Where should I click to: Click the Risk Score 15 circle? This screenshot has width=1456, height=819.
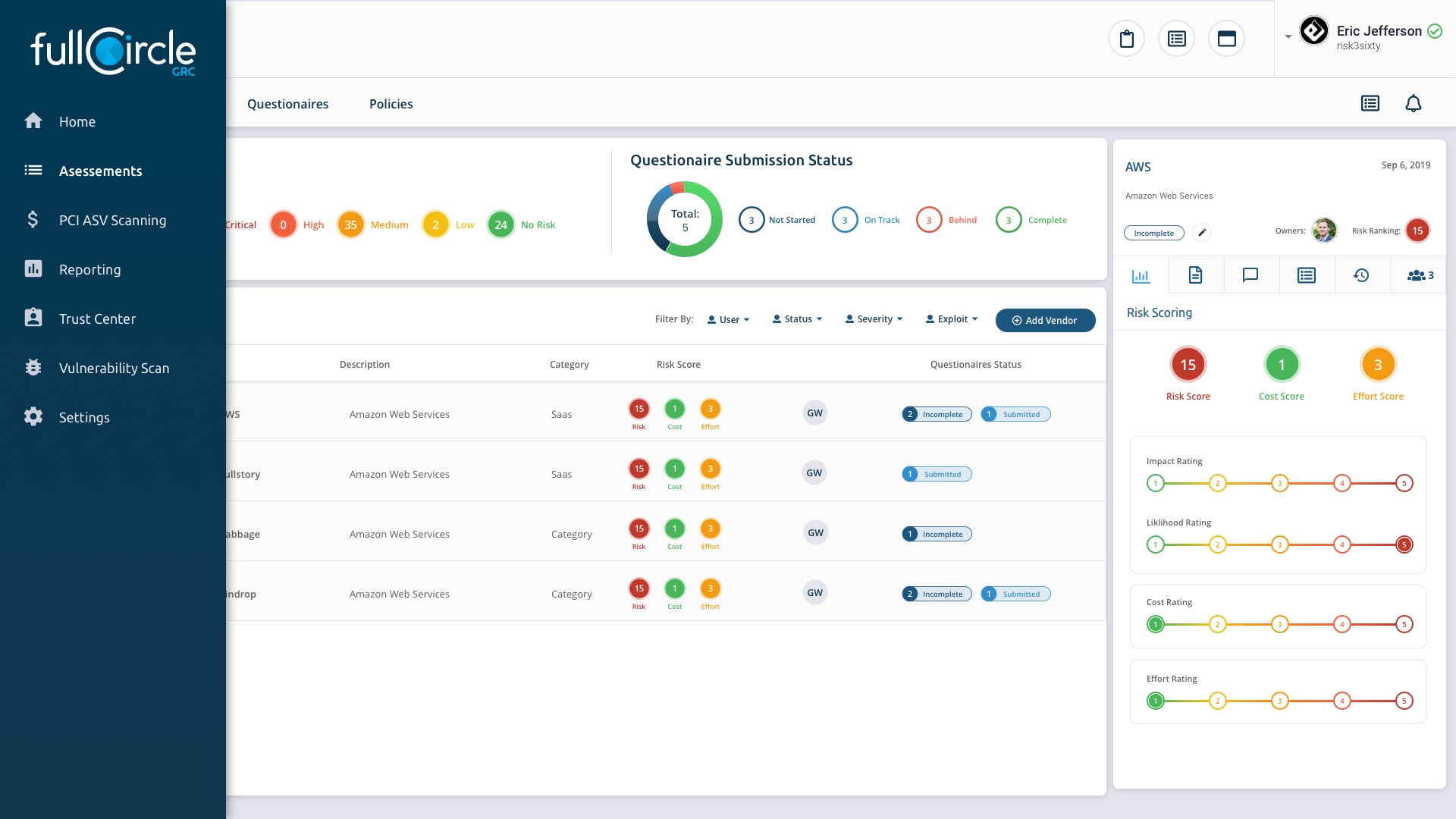point(1188,365)
